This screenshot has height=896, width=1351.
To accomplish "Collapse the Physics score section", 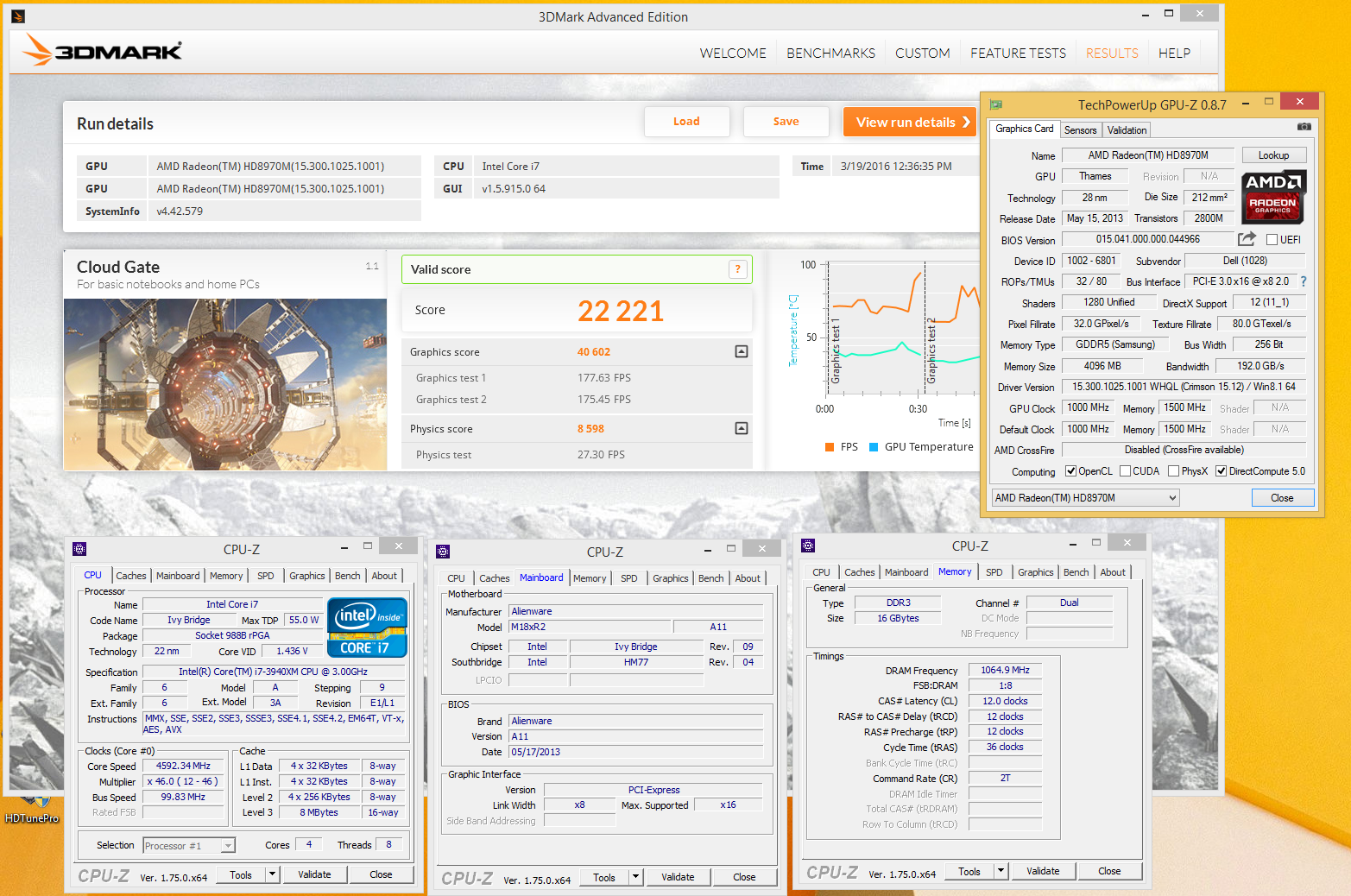I will click(741, 428).
